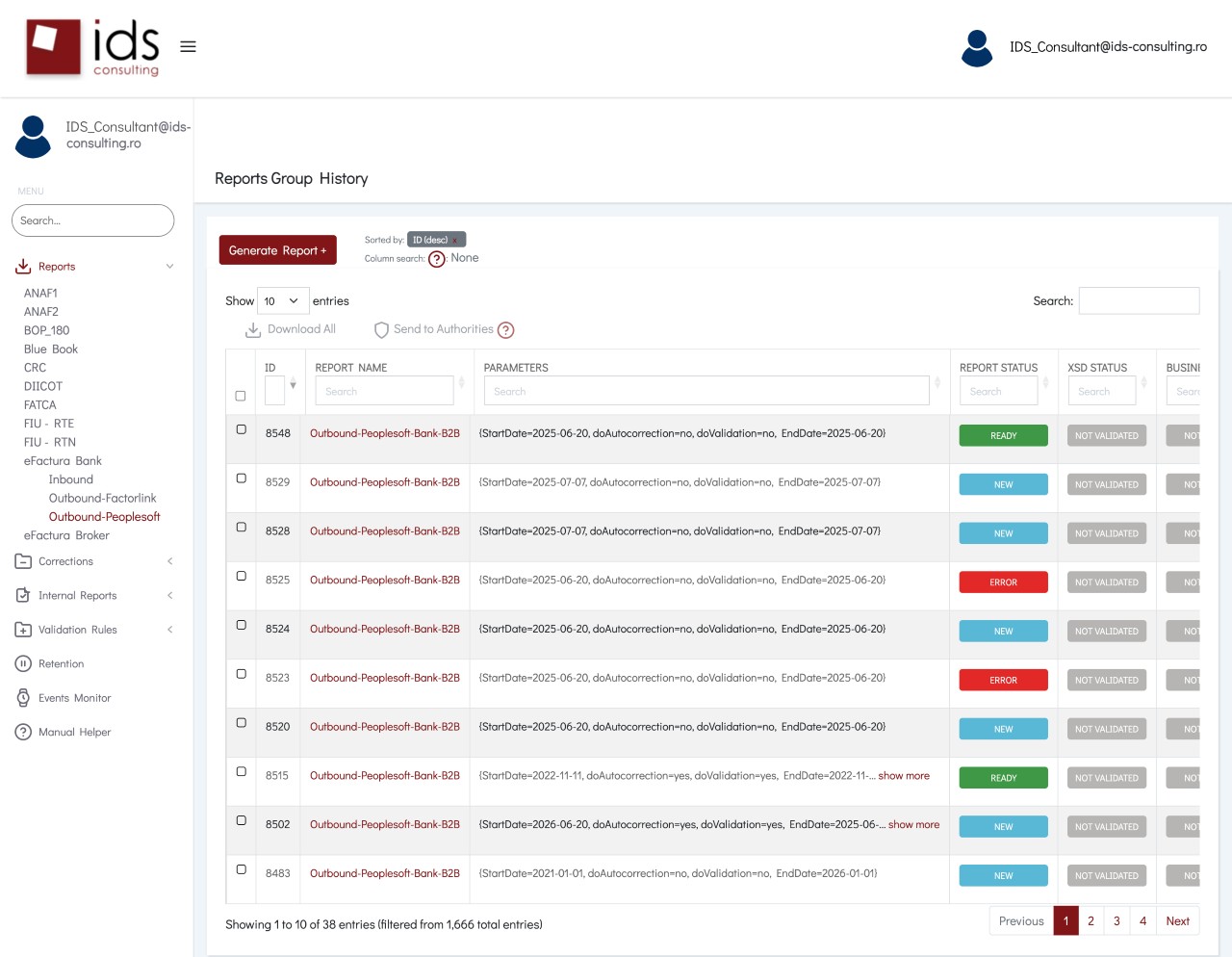
Task: Expand the Validation Rules menu chevron
Action: pyautogui.click(x=169, y=630)
